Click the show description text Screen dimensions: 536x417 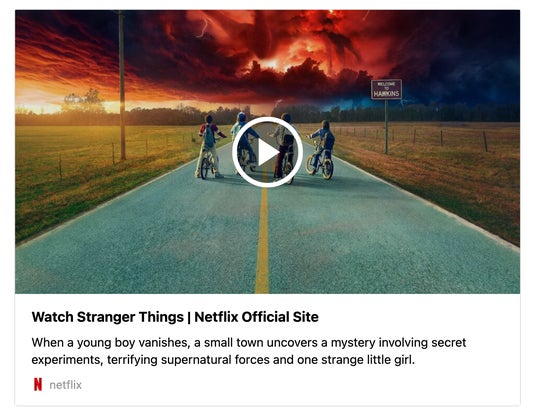[249, 351]
